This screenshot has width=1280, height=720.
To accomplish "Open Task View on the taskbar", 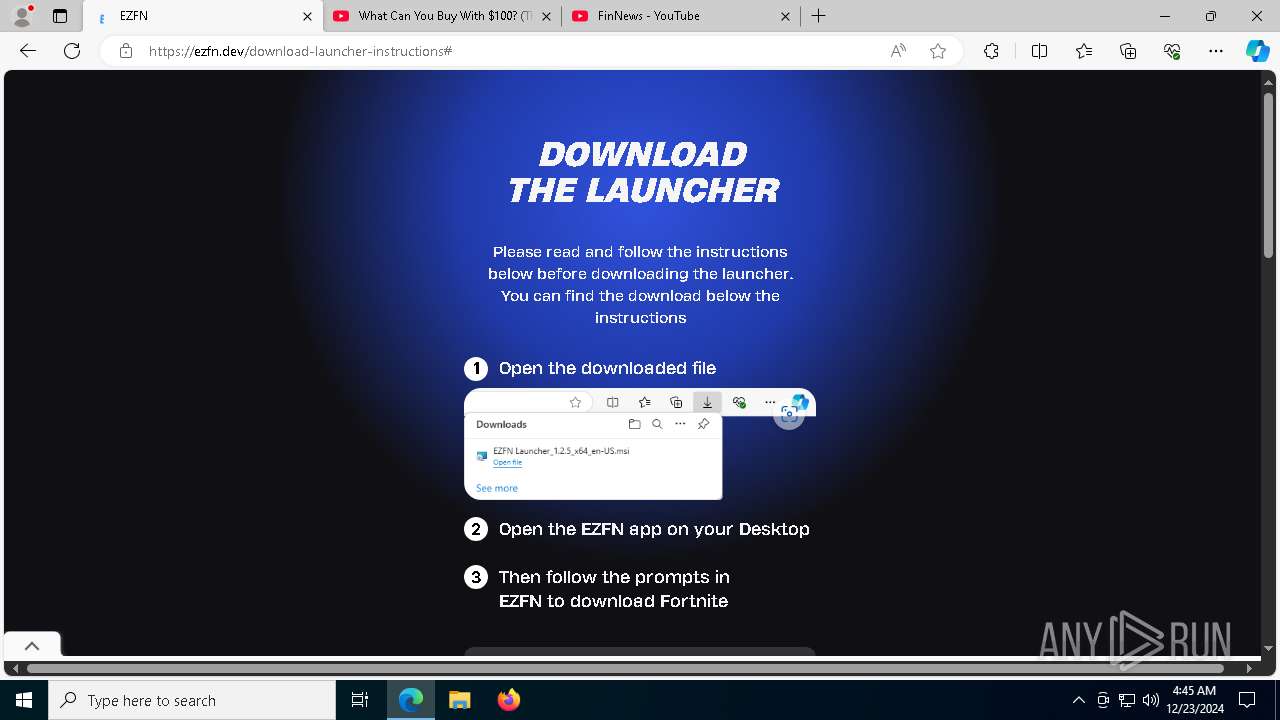I will point(360,700).
